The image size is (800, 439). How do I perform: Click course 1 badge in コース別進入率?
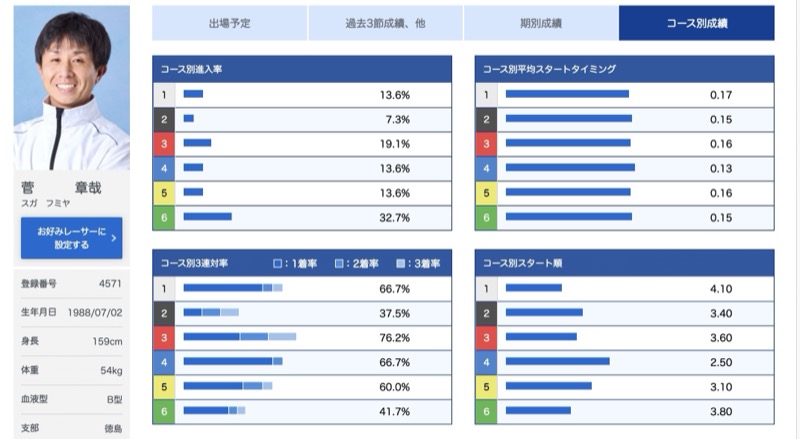(x=164, y=95)
